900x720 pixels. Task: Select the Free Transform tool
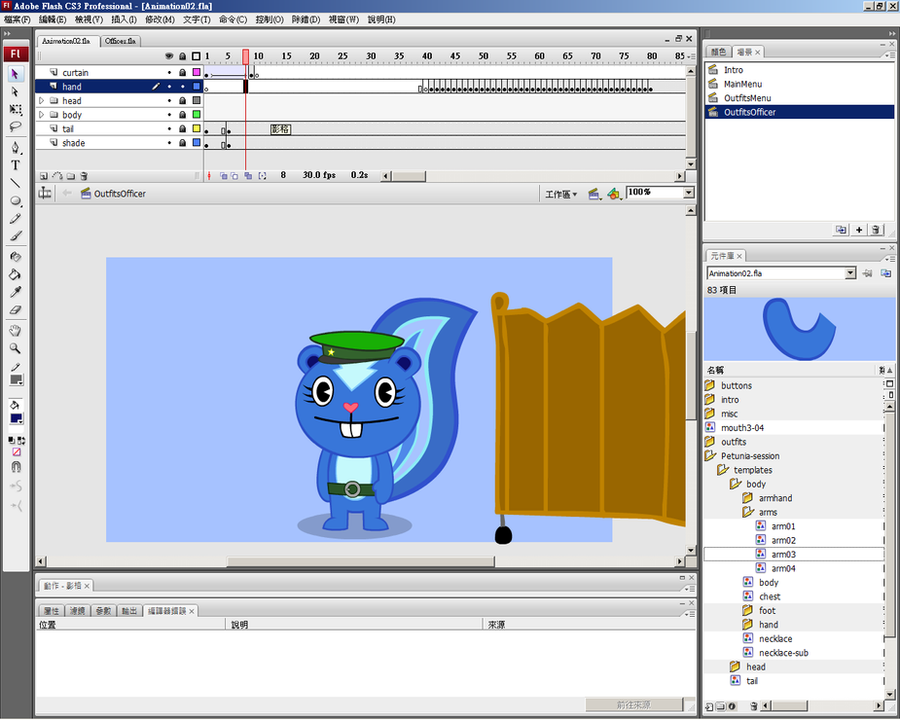pos(15,109)
